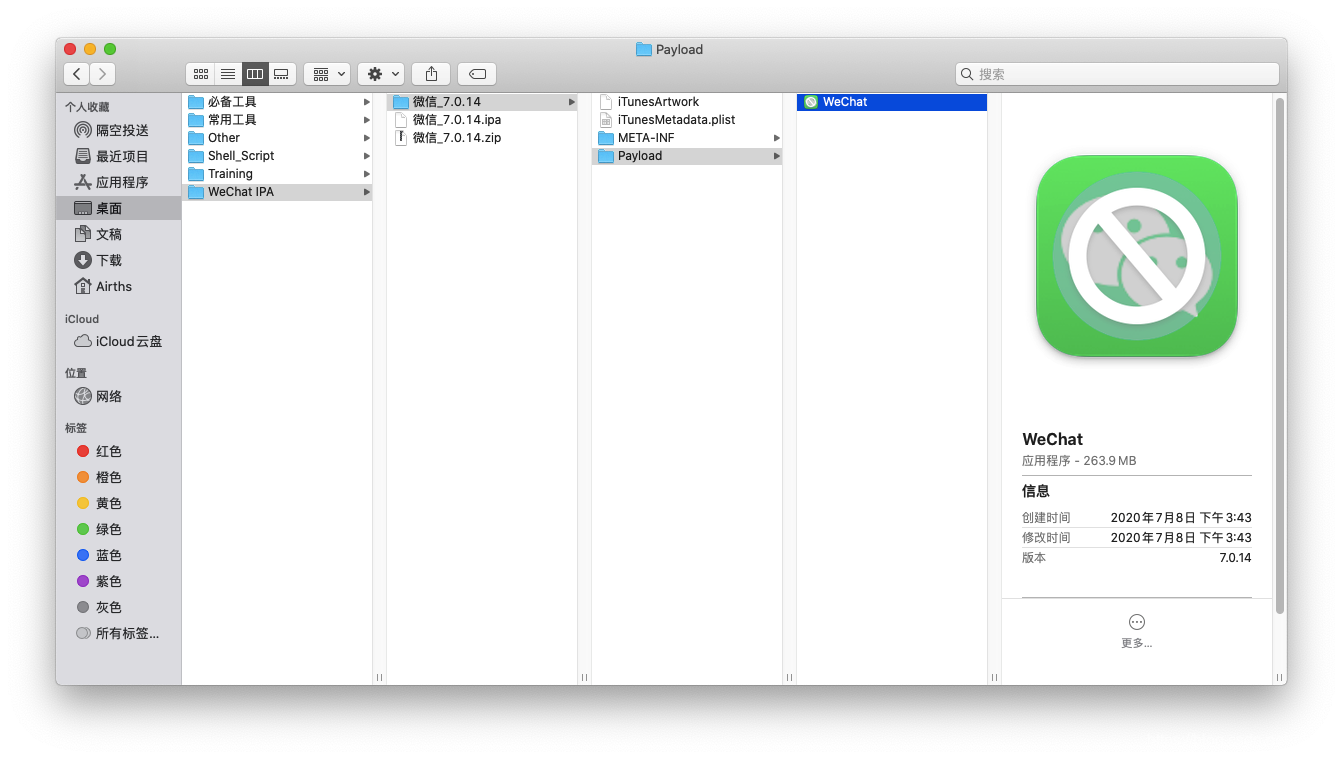This screenshot has width=1343, height=759.
Task: Select 桌面 in the sidebar
Action: 118,208
